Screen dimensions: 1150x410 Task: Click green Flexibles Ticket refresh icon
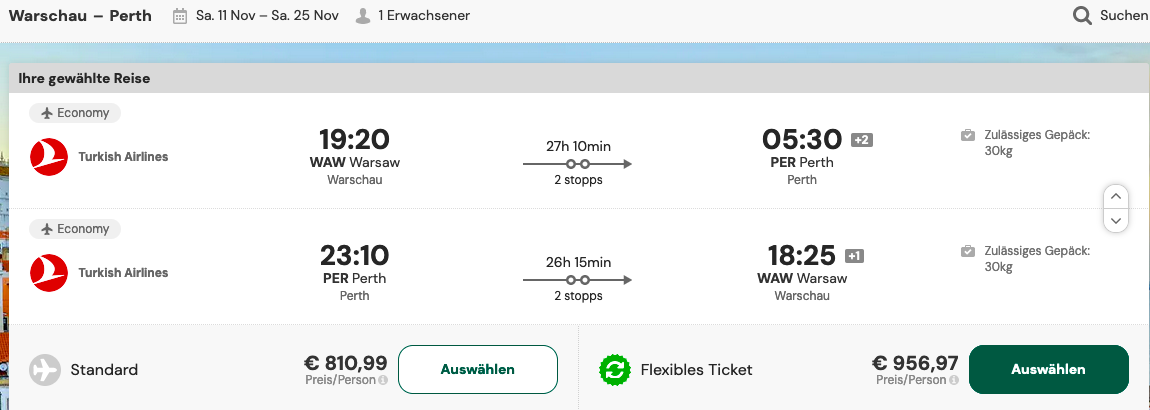point(615,370)
